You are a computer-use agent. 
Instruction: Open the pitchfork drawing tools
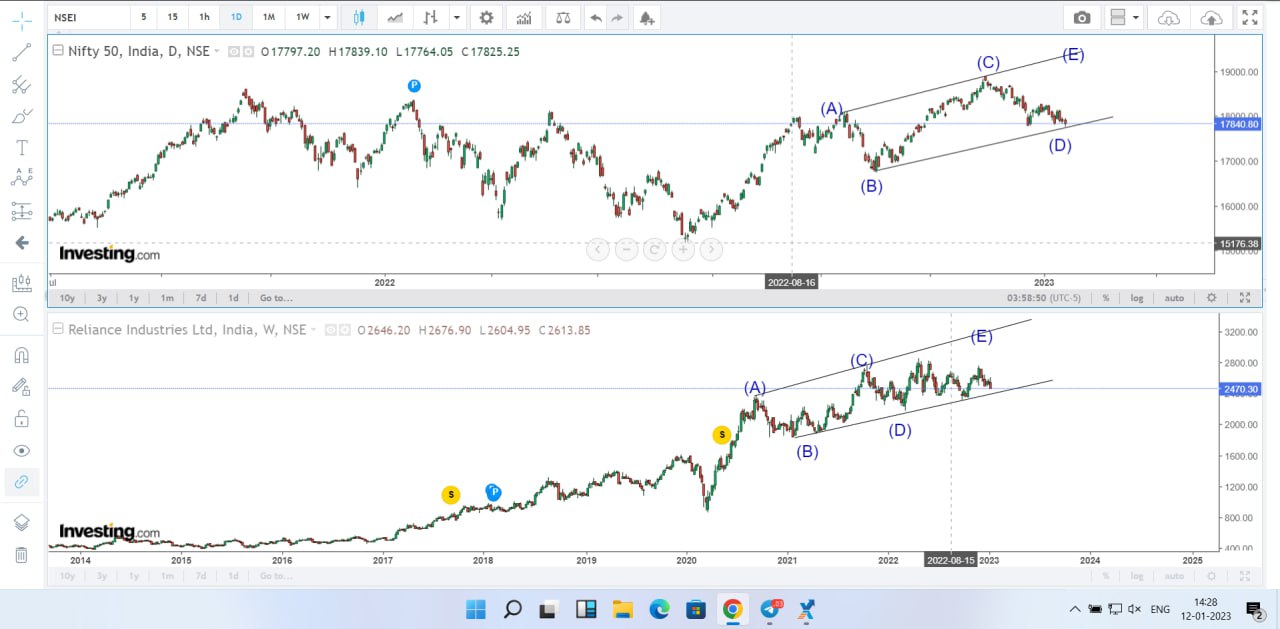click(22, 84)
